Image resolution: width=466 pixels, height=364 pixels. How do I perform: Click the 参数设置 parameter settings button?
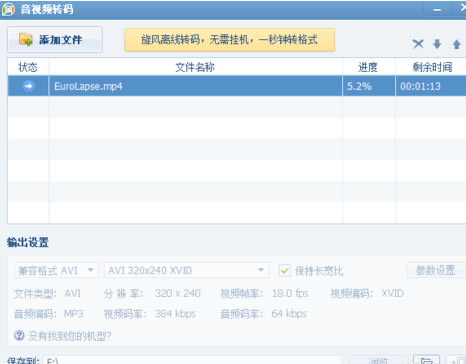click(x=435, y=270)
